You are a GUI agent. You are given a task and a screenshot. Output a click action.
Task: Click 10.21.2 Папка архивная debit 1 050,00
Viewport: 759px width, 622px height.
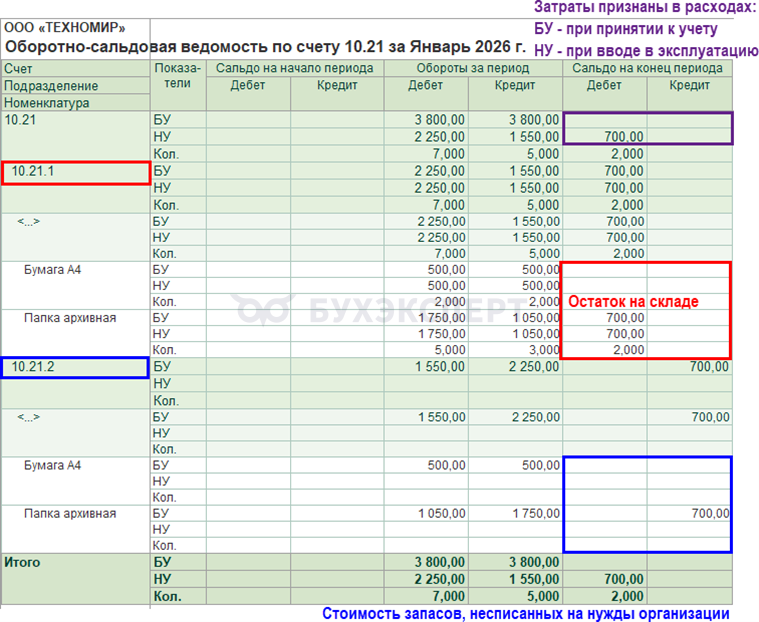(442, 514)
